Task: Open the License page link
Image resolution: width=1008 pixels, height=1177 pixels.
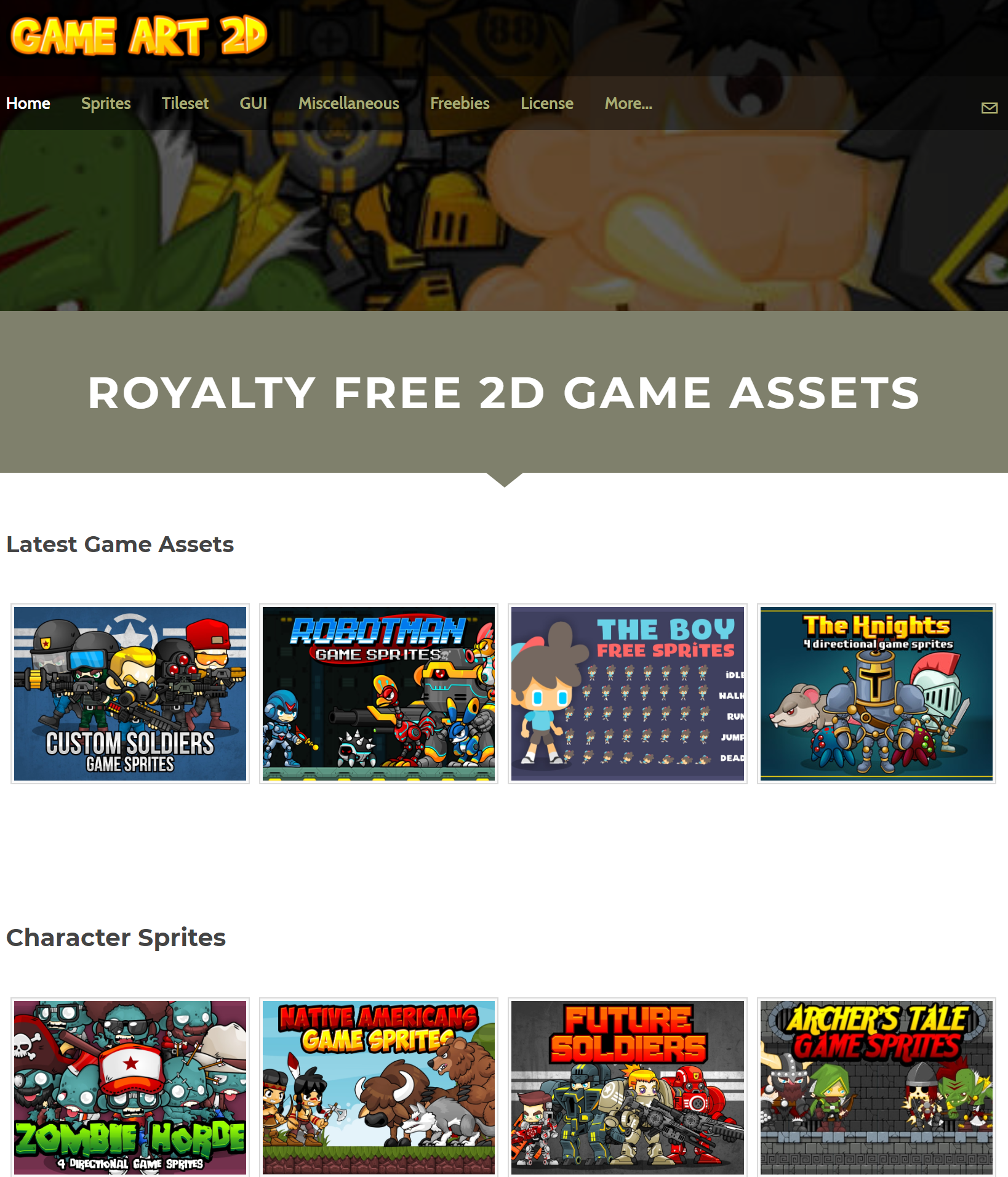Action: click(x=547, y=103)
